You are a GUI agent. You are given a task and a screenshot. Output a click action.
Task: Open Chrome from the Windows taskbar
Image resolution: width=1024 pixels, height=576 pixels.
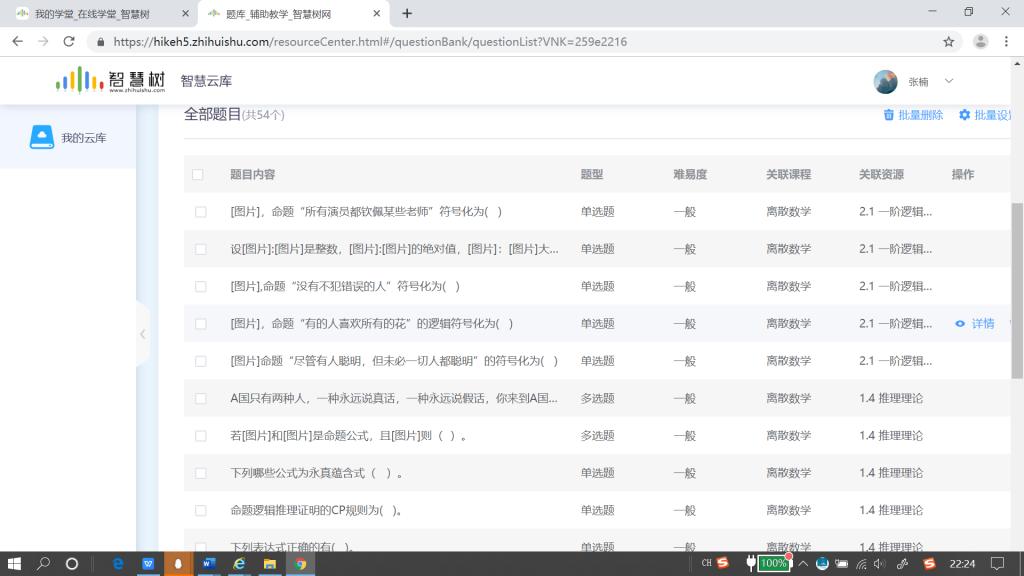300,564
